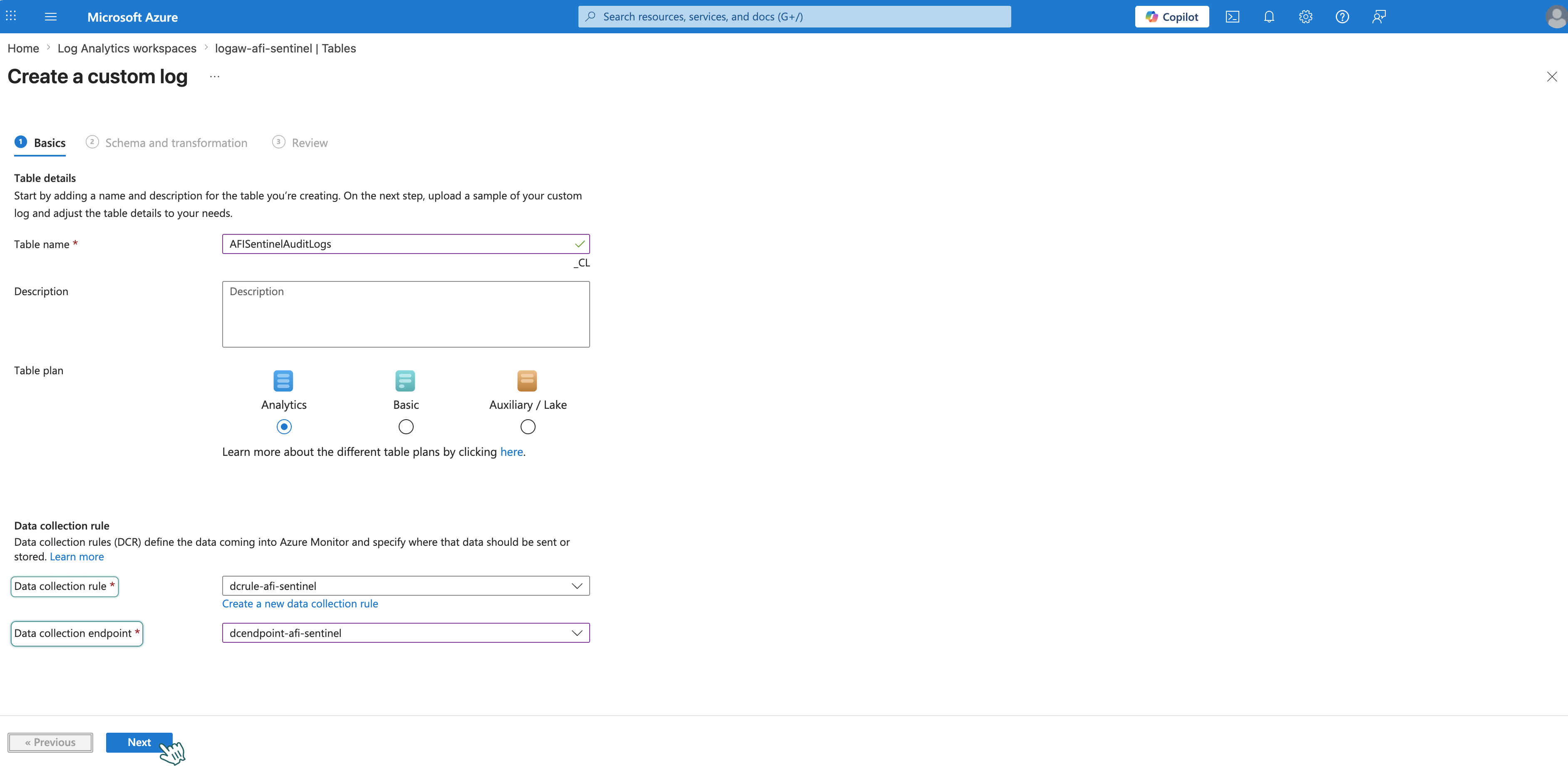The height and width of the screenshot is (766, 1568).
Task: Click the Analytics plan icon
Action: [x=283, y=381]
